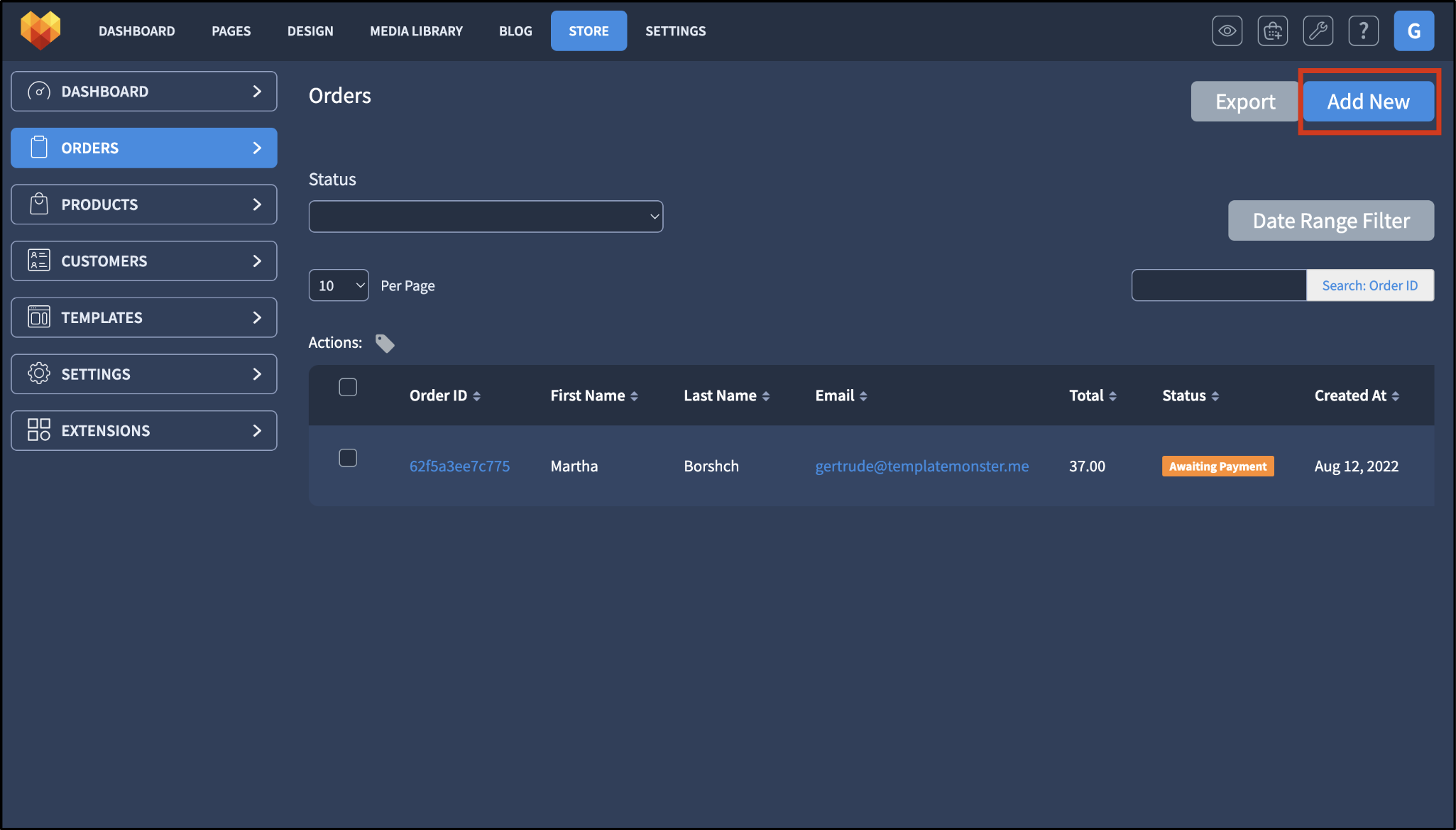1456x830 pixels.
Task: Click the Add New button
Action: (x=1369, y=101)
